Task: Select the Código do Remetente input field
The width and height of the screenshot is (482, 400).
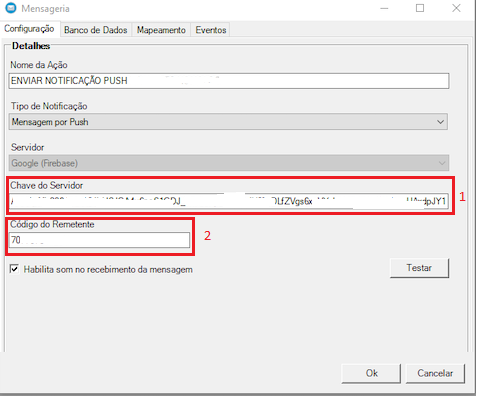Action: click(x=99, y=240)
